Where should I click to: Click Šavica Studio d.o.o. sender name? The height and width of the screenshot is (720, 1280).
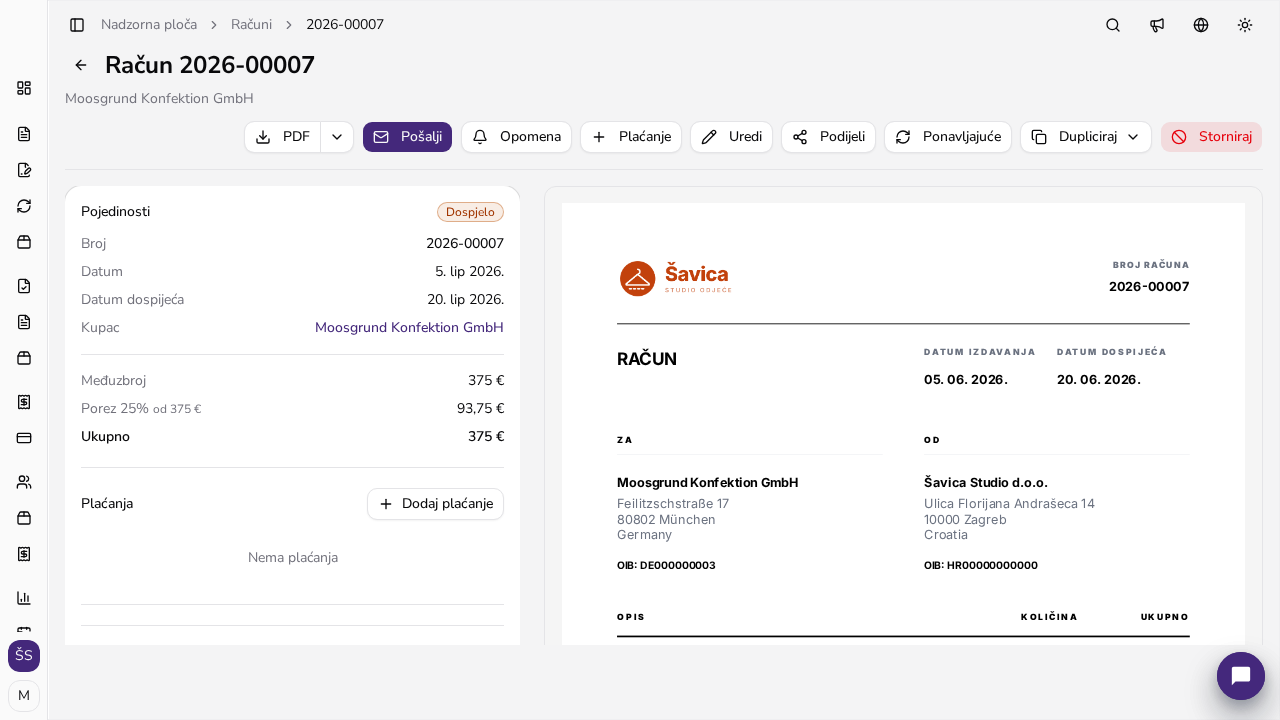(x=986, y=483)
